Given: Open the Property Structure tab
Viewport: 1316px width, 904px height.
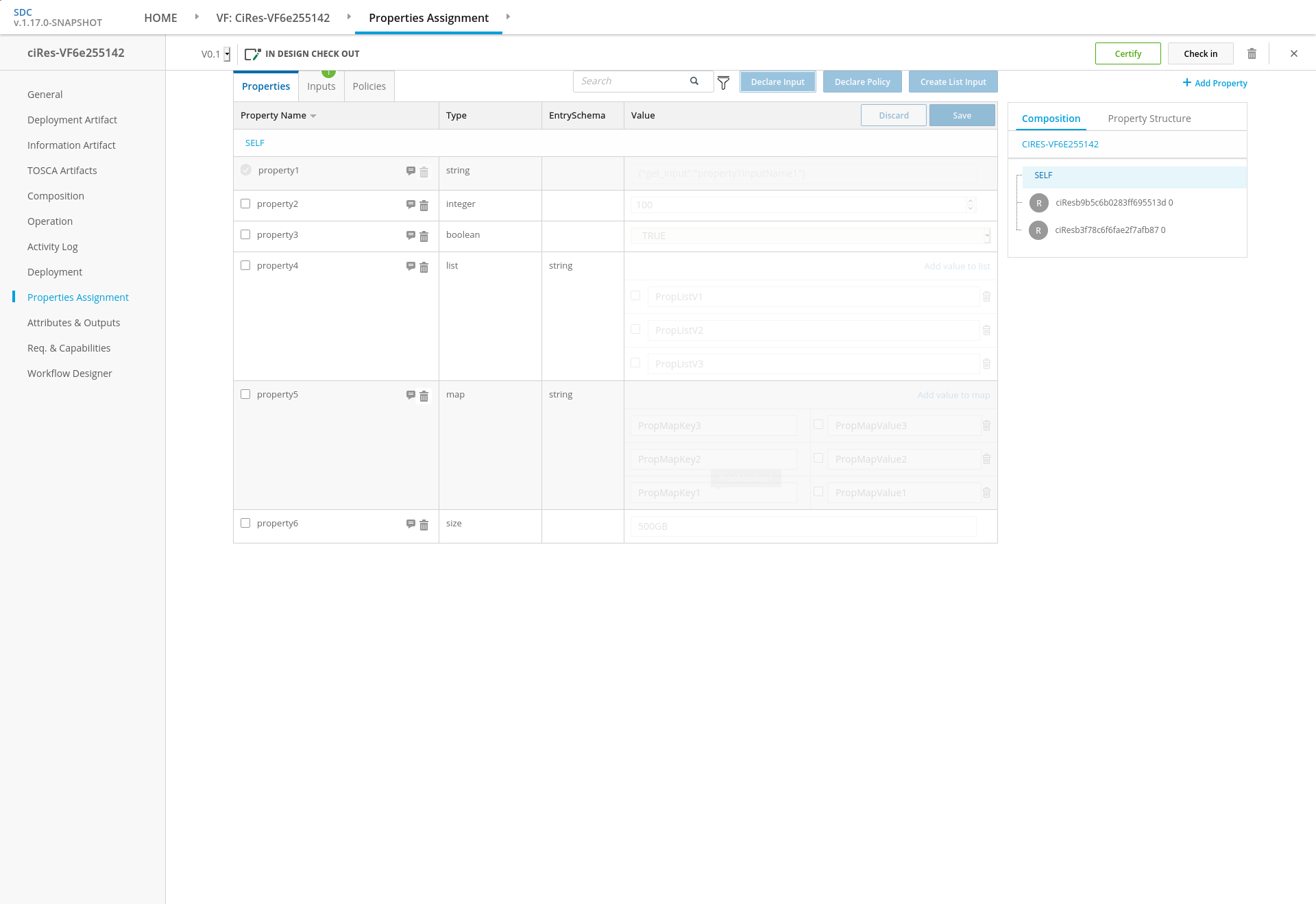Looking at the screenshot, I should (x=1149, y=119).
